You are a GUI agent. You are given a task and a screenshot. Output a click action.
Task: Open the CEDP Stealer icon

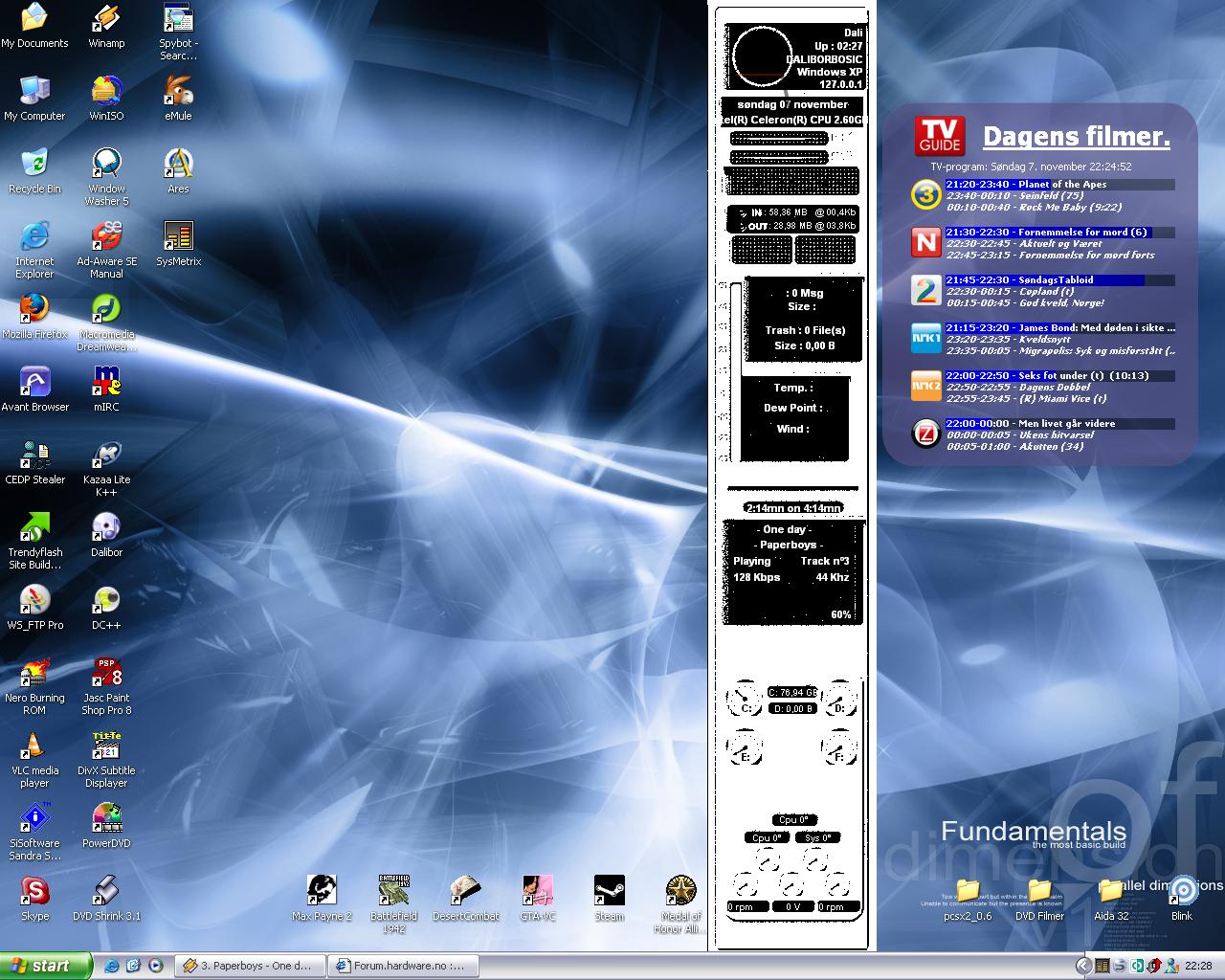(x=34, y=463)
